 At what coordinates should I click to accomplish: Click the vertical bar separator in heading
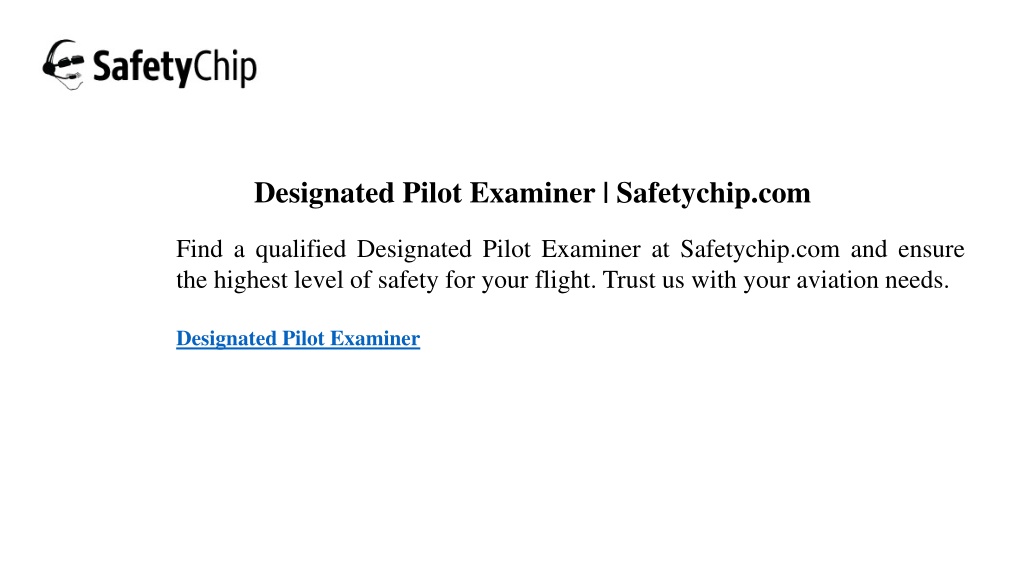pyautogui.click(x=605, y=193)
